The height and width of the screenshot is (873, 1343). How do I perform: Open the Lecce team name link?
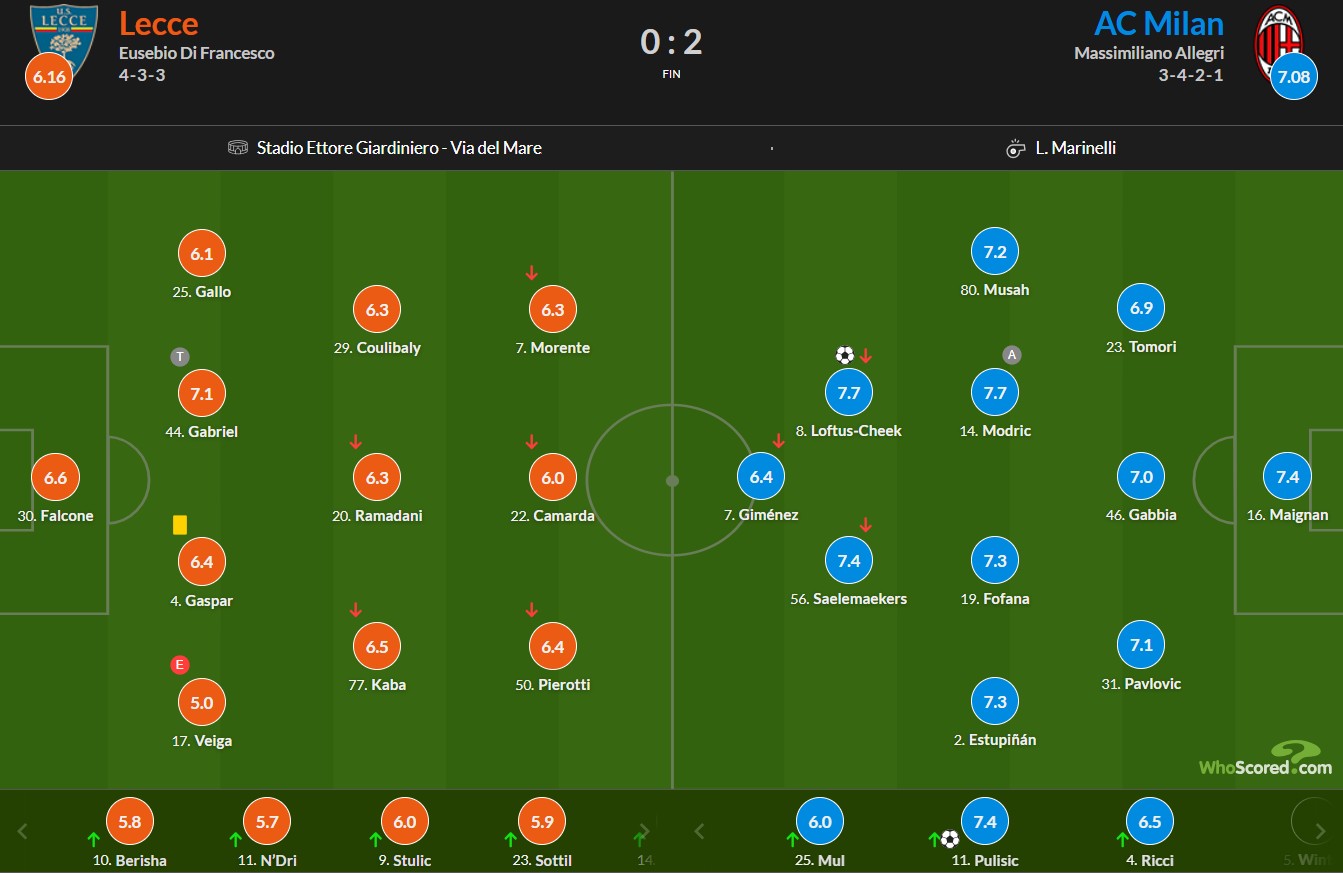pos(159,23)
